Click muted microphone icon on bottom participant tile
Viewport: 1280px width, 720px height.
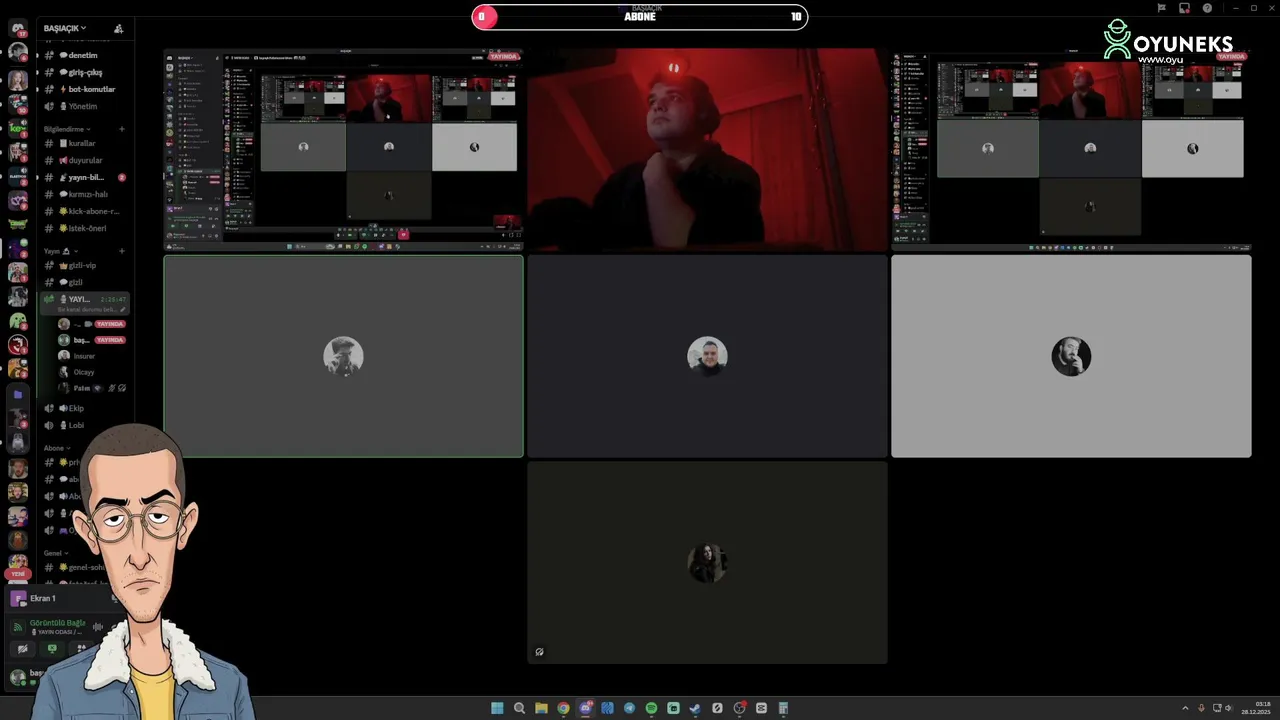coord(539,652)
